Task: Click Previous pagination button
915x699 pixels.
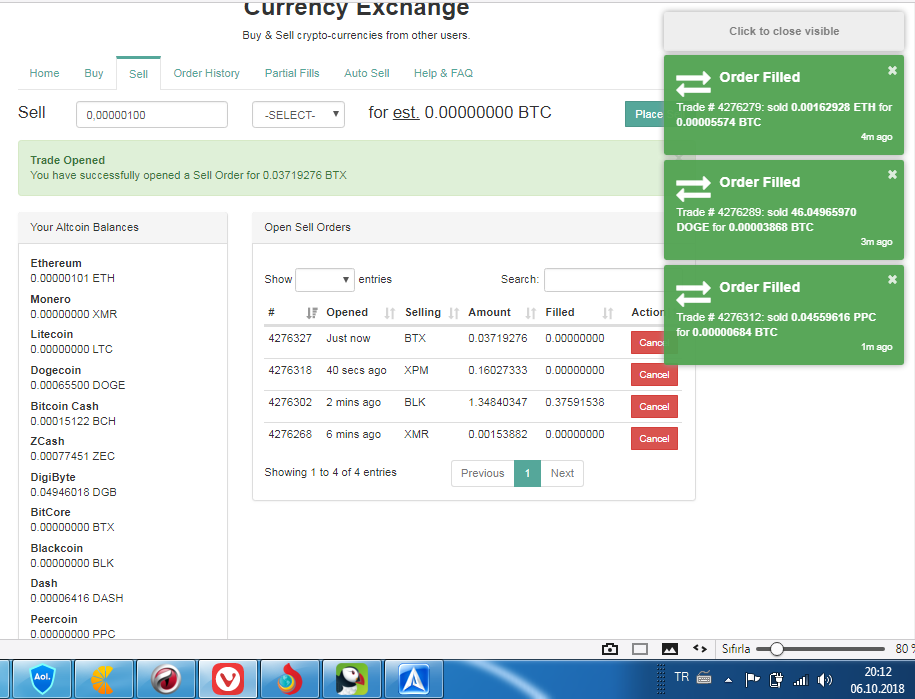Action: 483,473
